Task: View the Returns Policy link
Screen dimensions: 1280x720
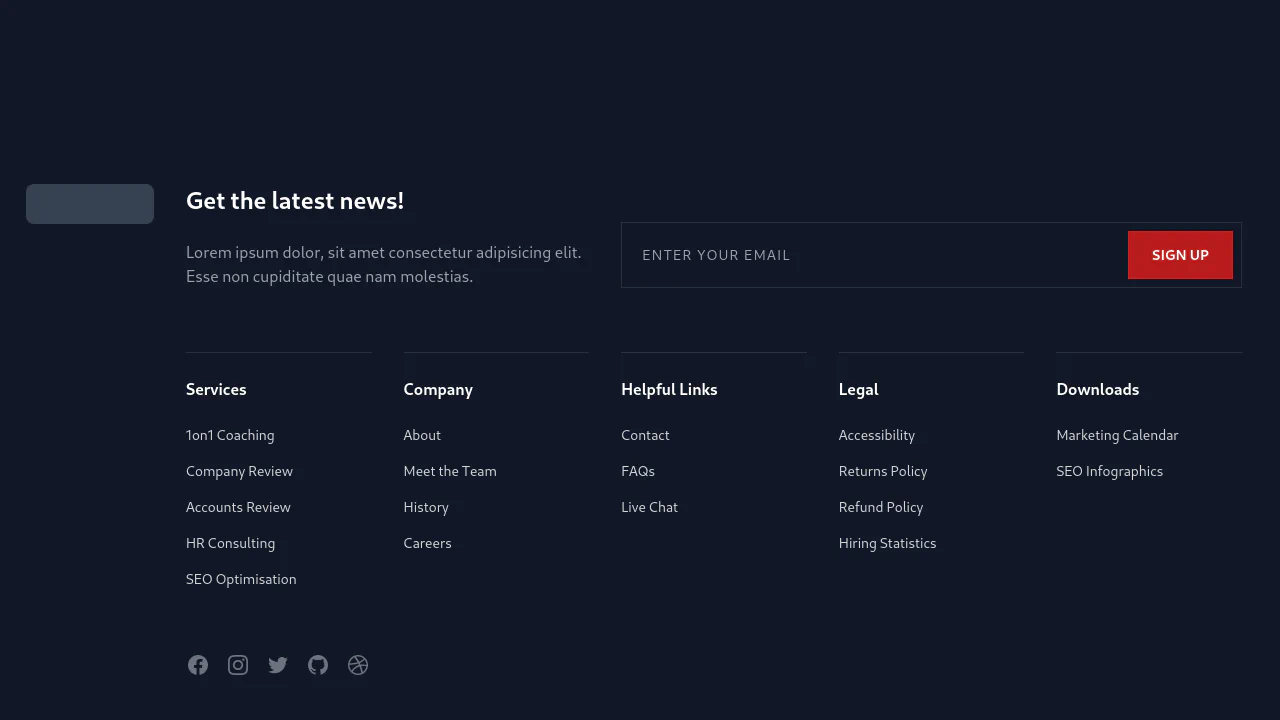Action: pos(883,471)
